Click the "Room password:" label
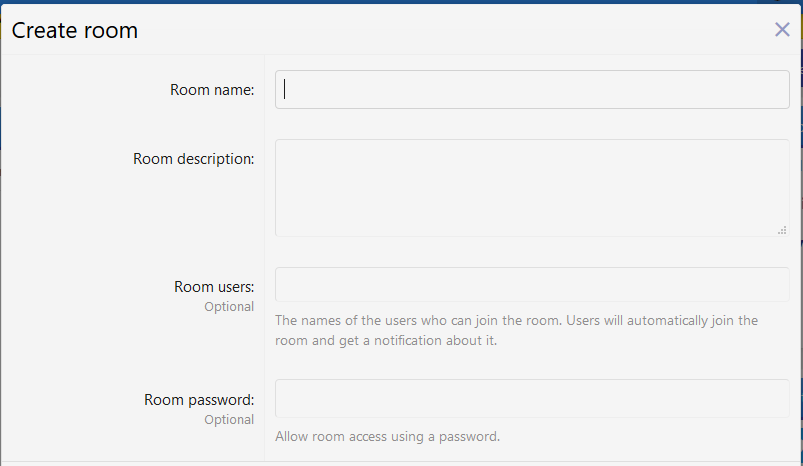 click(199, 400)
